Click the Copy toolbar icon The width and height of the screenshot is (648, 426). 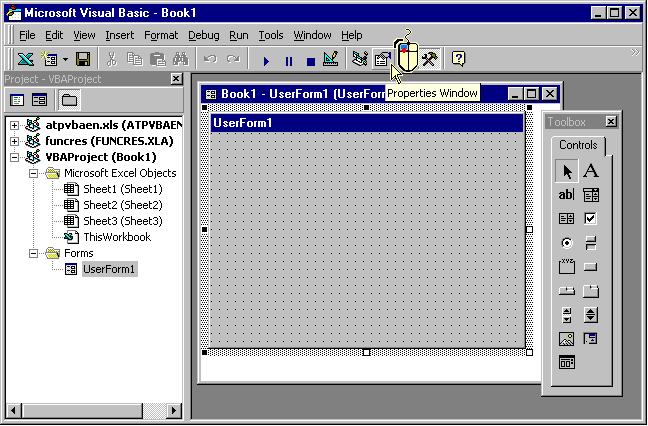pyautogui.click(x=134, y=59)
